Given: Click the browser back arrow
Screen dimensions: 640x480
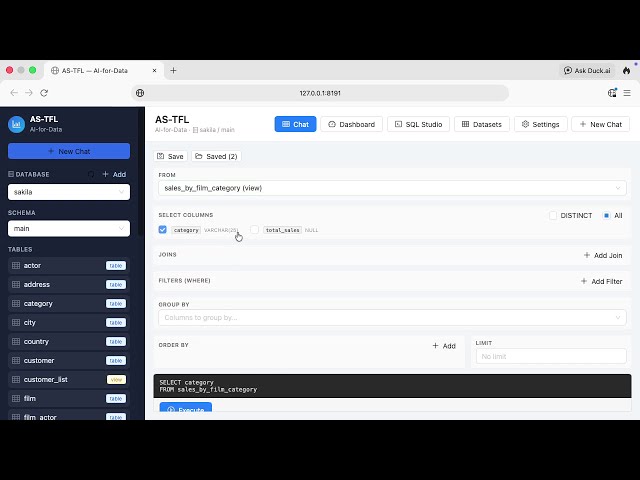Looking at the screenshot, I should click(x=14, y=93).
